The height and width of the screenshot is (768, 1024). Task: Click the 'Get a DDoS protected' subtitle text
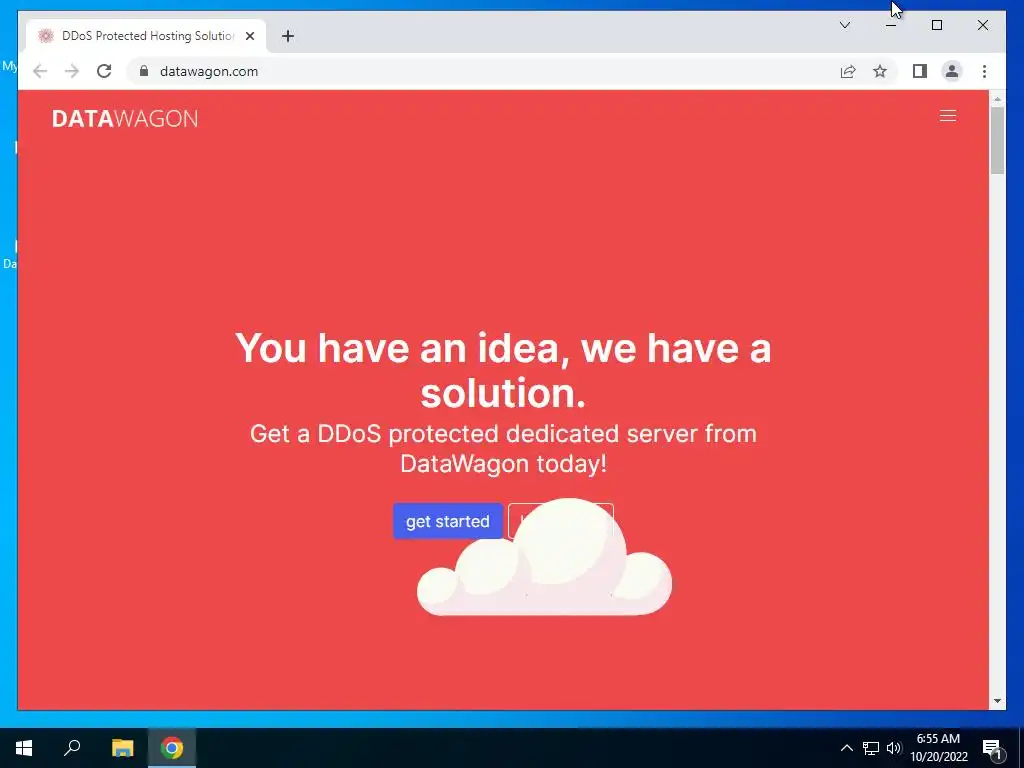503,449
